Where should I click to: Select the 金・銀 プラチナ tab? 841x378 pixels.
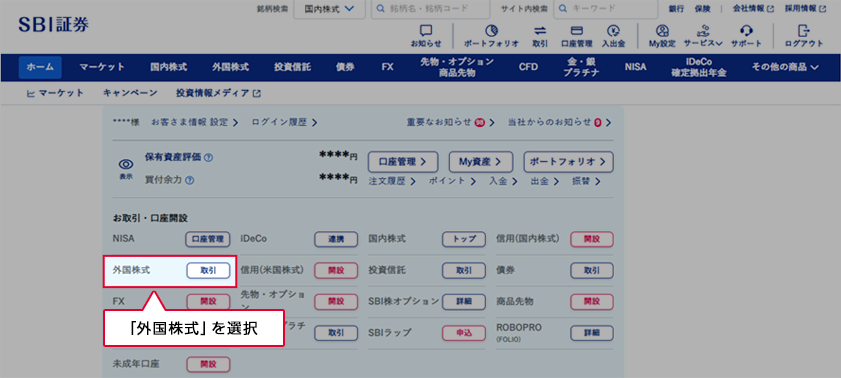point(581,67)
